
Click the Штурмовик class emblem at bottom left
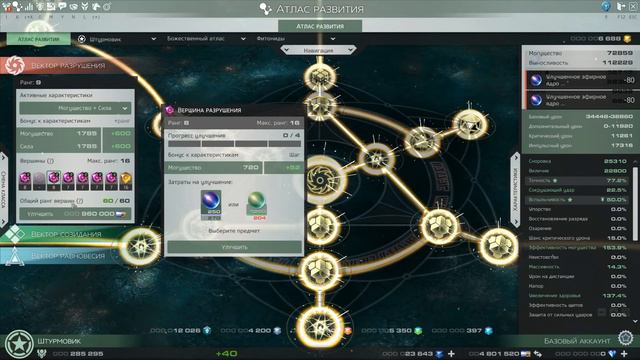[19, 344]
